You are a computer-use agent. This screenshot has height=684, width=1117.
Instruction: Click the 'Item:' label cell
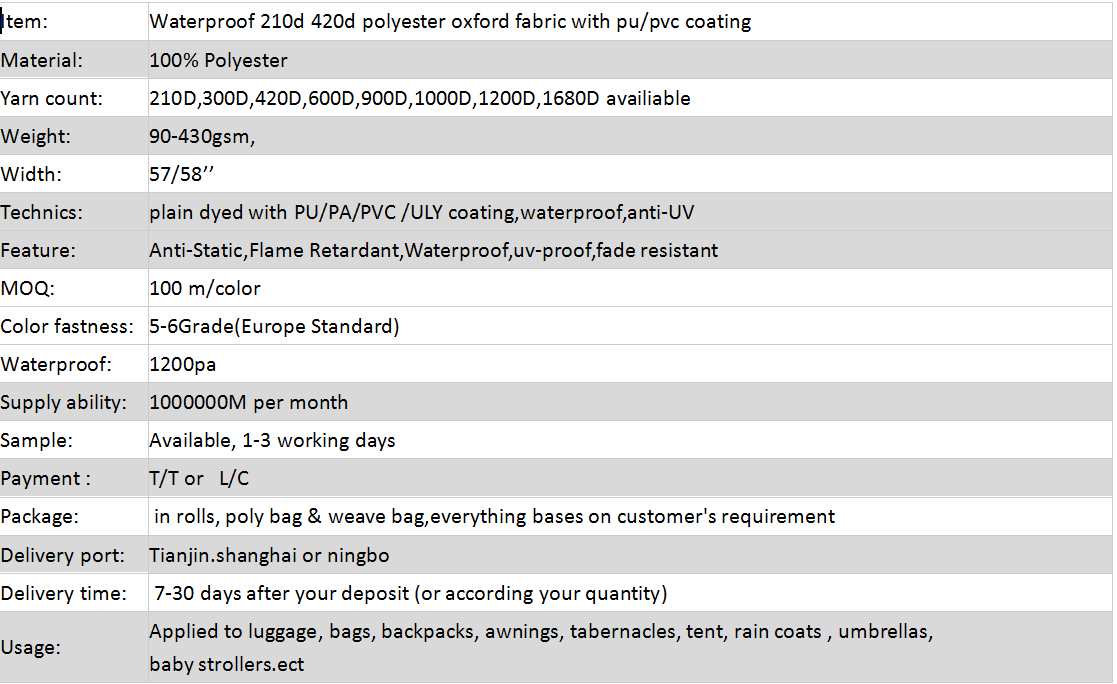pyautogui.click(x=25, y=22)
